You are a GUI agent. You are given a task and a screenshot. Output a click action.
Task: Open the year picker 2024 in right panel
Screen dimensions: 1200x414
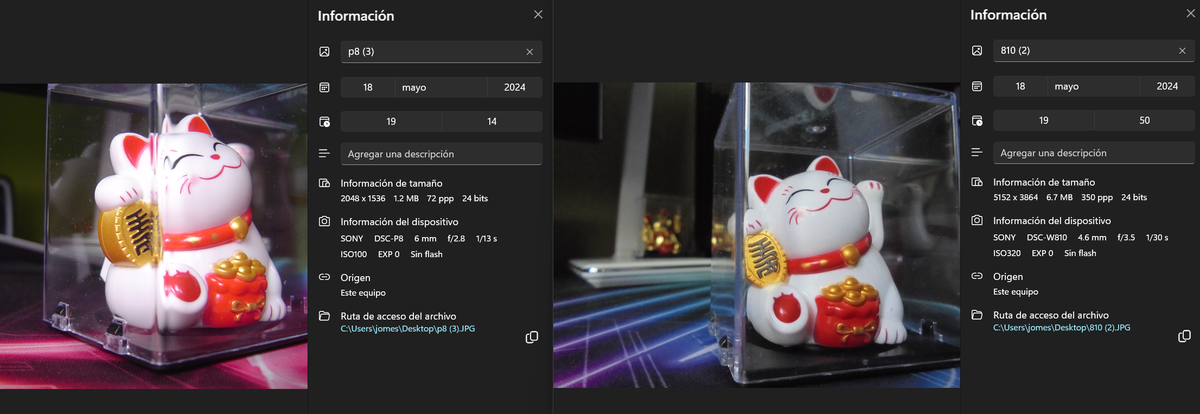pos(1167,87)
